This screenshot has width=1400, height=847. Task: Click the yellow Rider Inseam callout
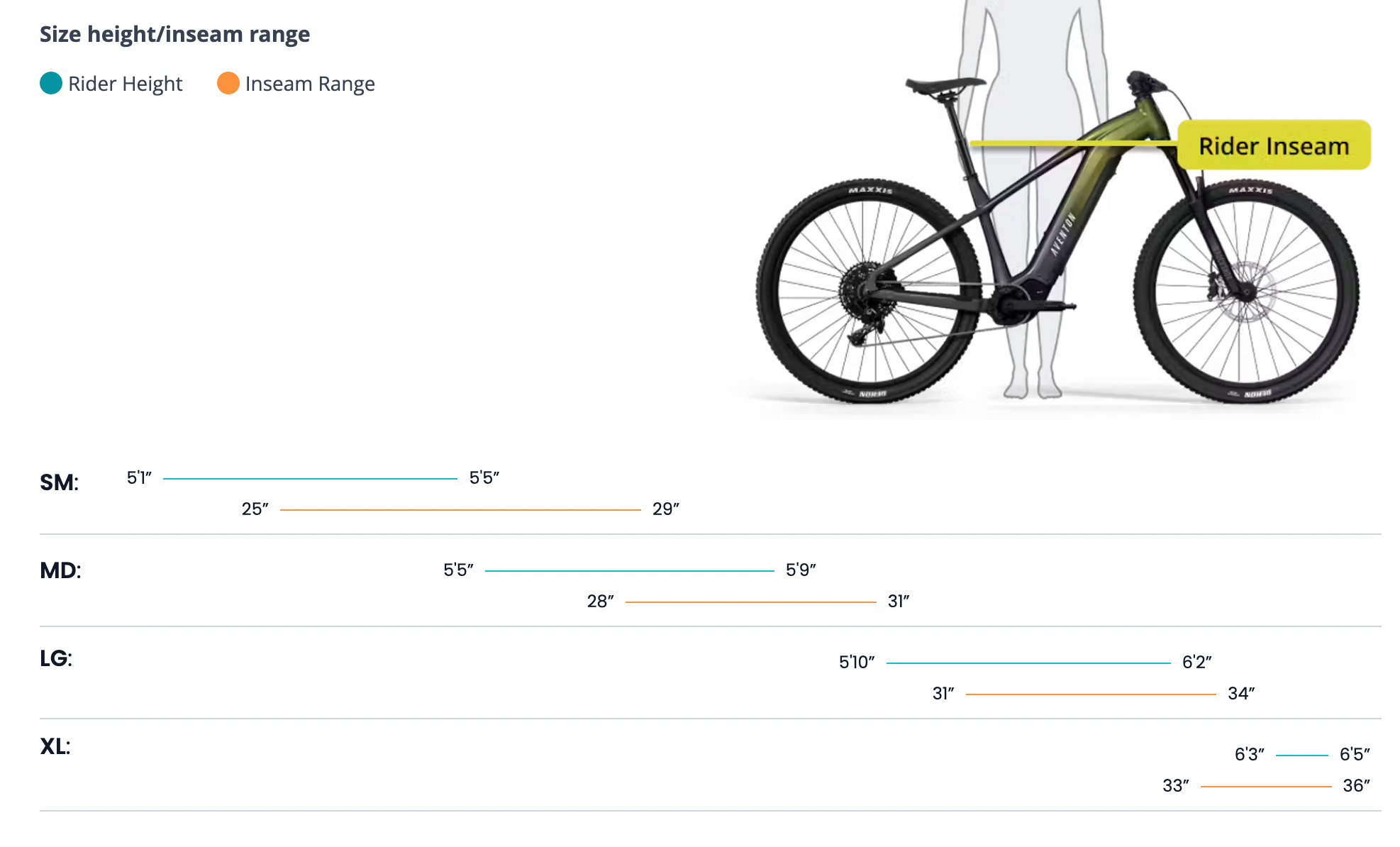pos(1274,145)
